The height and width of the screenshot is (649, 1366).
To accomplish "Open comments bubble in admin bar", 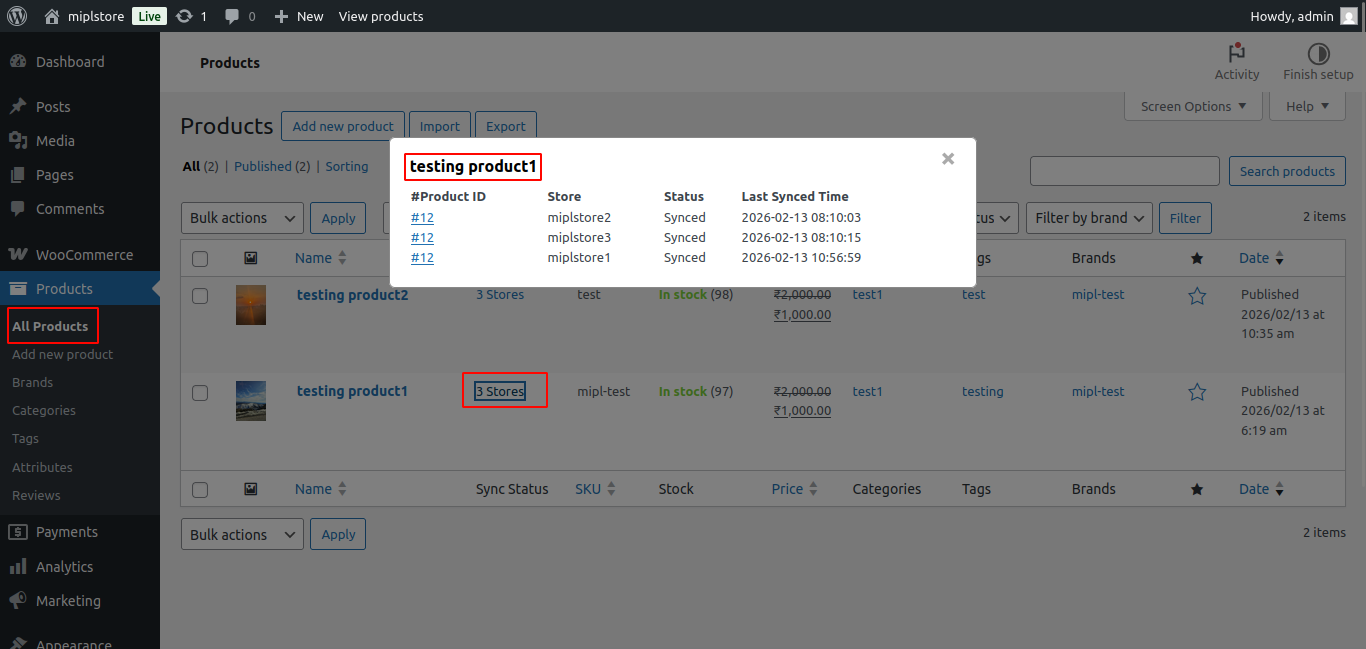I will coord(232,16).
